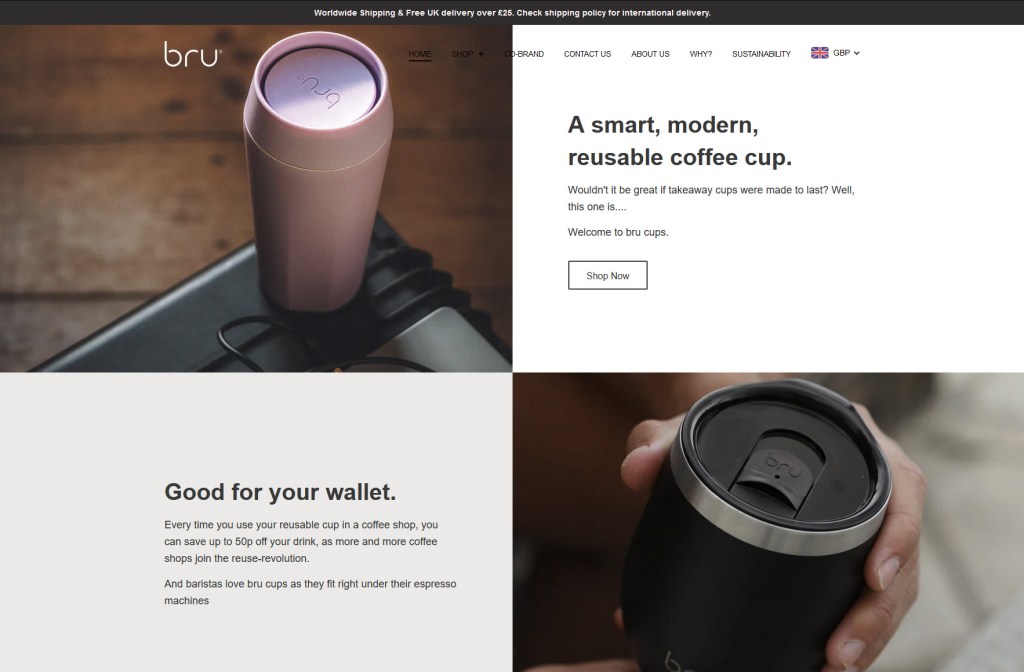Open the CO-BRAND page
The height and width of the screenshot is (672, 1024).
click(x=524, y=54)
